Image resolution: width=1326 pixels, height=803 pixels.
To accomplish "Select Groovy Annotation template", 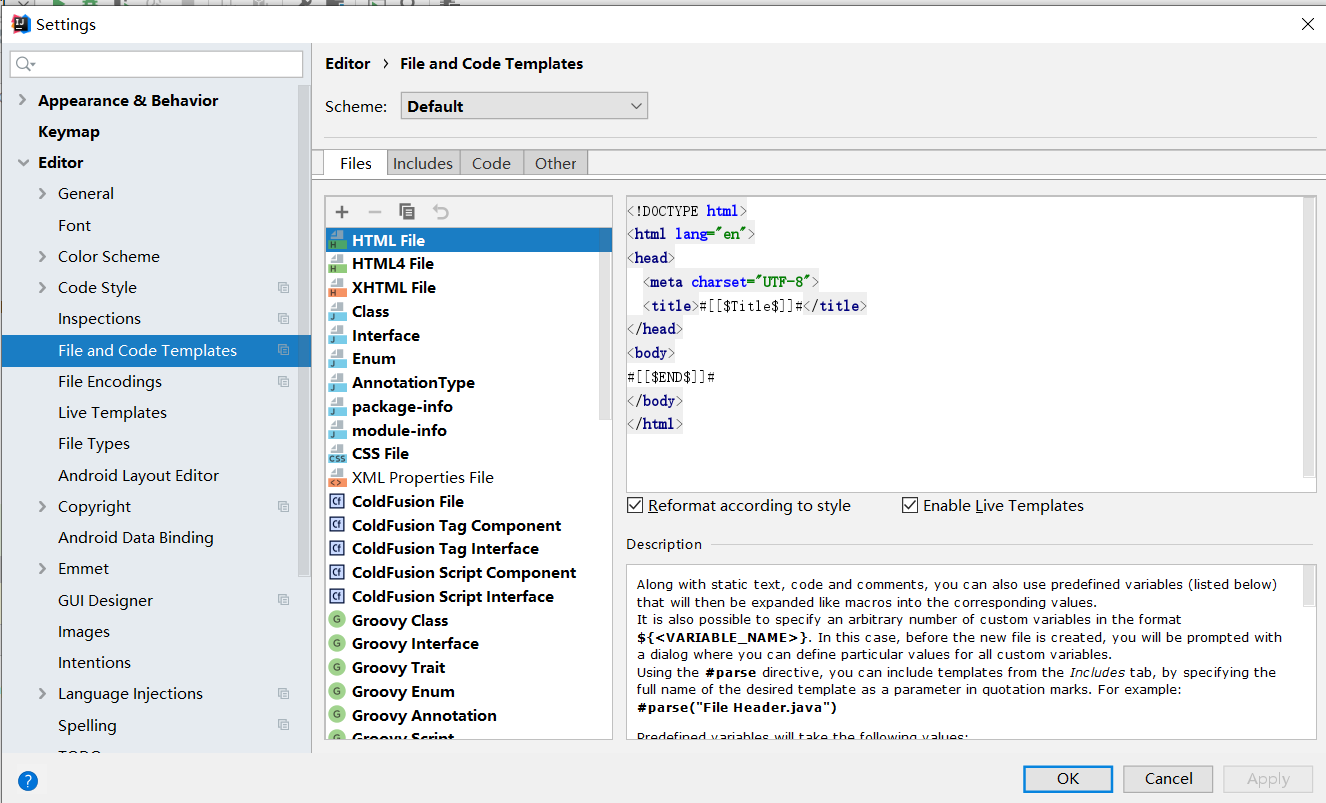I will [424, 716].
